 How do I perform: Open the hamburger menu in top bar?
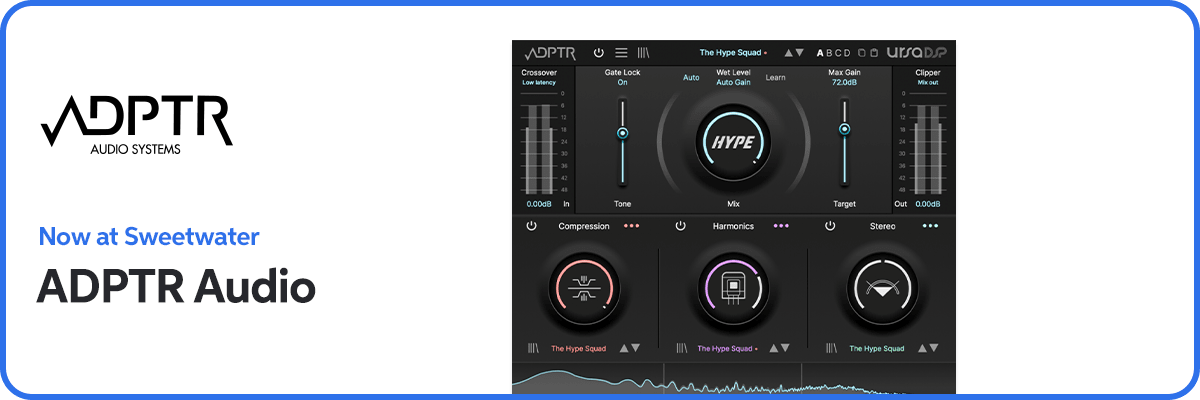click(x=621, y=52)
